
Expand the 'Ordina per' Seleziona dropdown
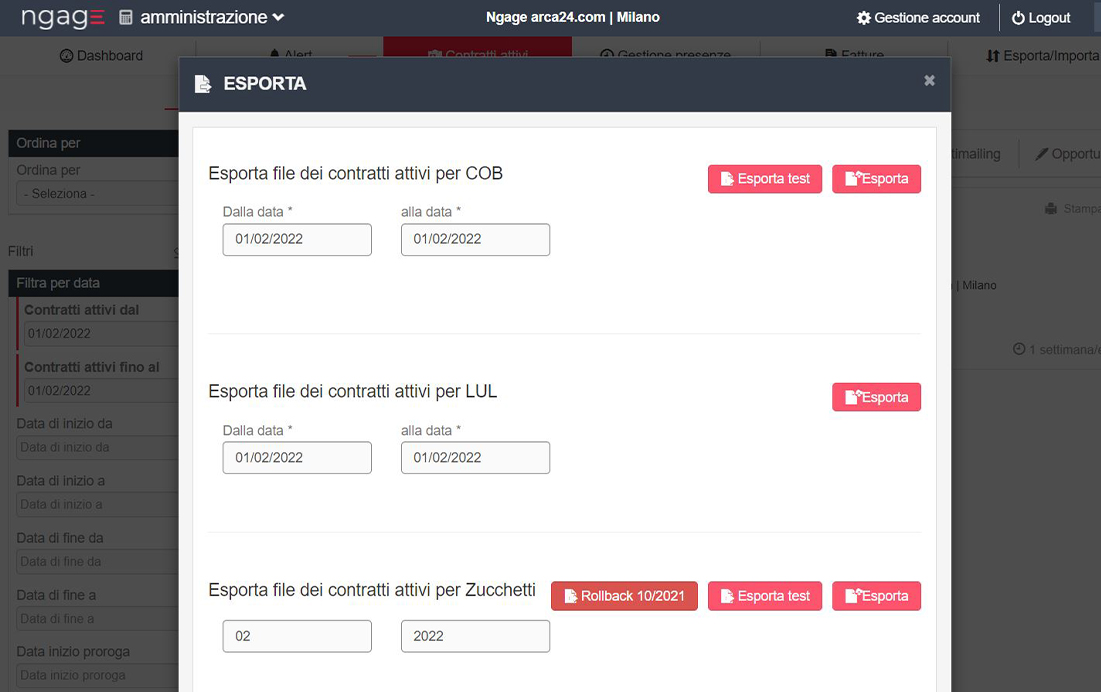(x=95, y=194)
